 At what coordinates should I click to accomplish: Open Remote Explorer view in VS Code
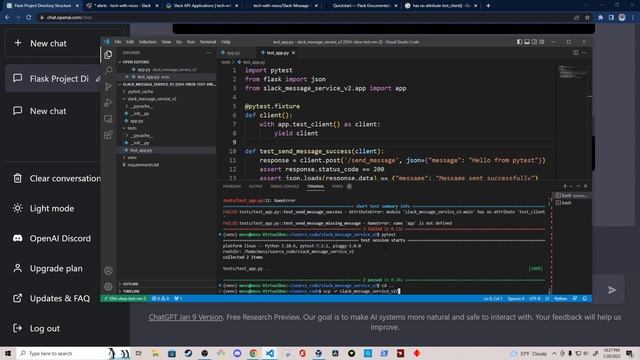coord(108,119)
